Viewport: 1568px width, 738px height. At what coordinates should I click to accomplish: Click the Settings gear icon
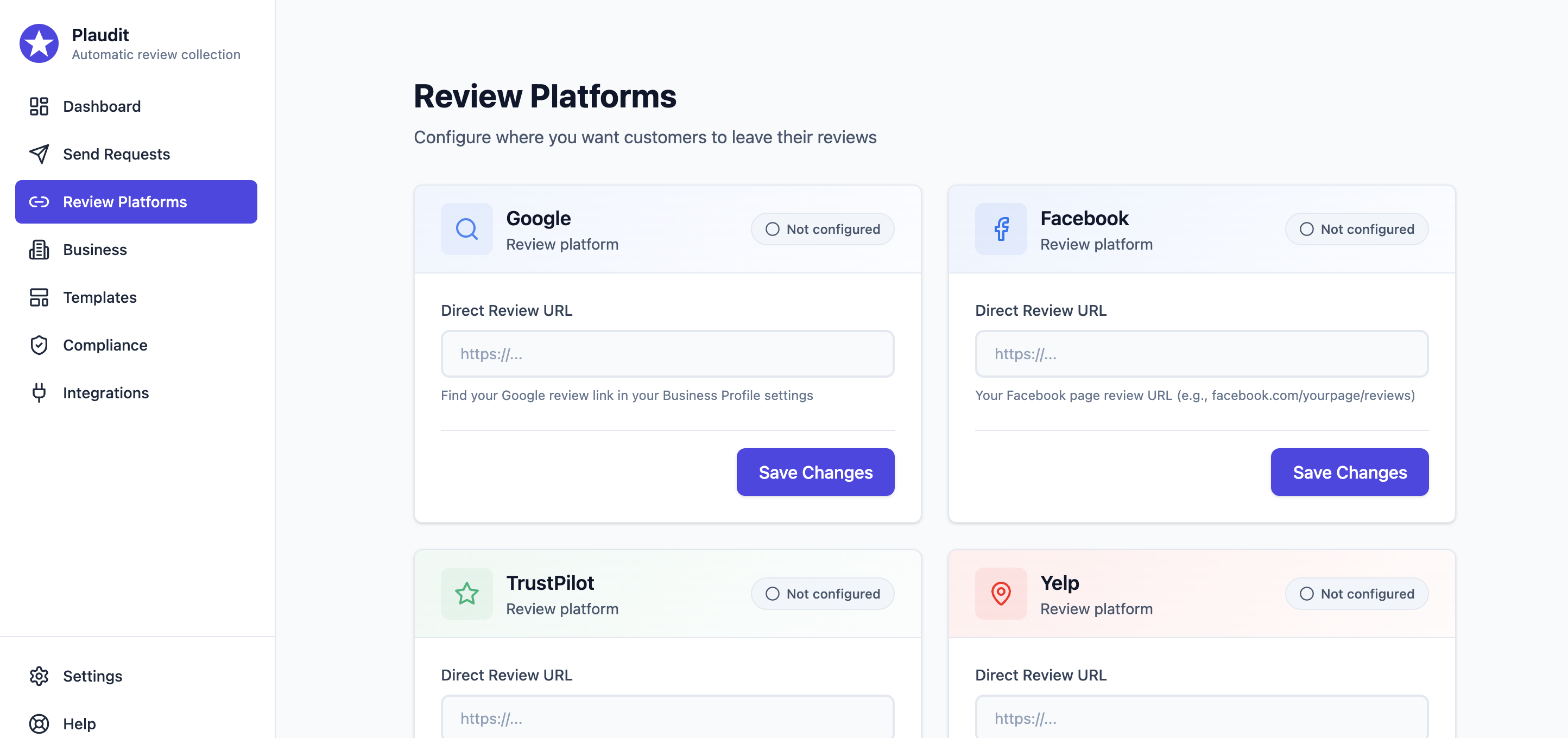pyautogui.click(x=39, y=676)
